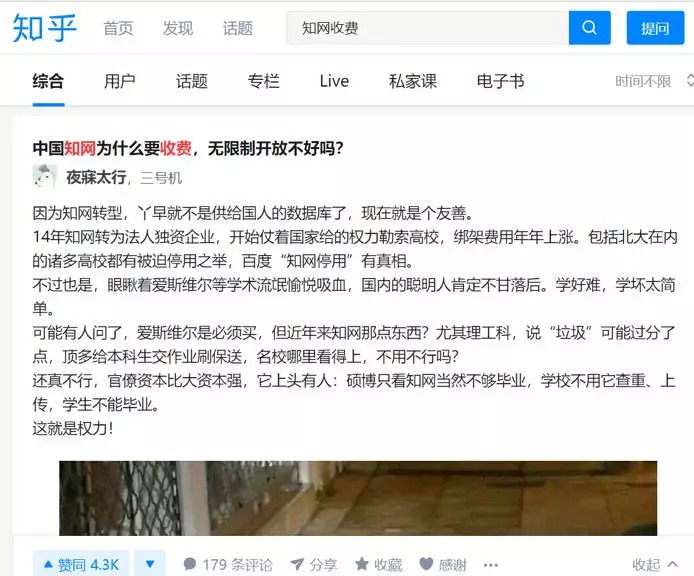The image size is (694, 576).
Task: Click the 提问 ask question button
Action: coord(655,28)
